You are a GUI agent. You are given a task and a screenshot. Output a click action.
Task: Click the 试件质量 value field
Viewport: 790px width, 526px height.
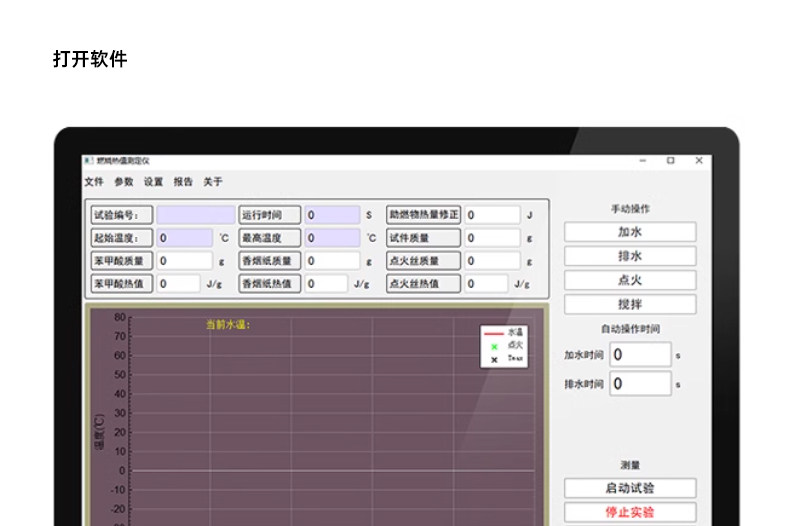pyautogui.click(x=492, y=238)
